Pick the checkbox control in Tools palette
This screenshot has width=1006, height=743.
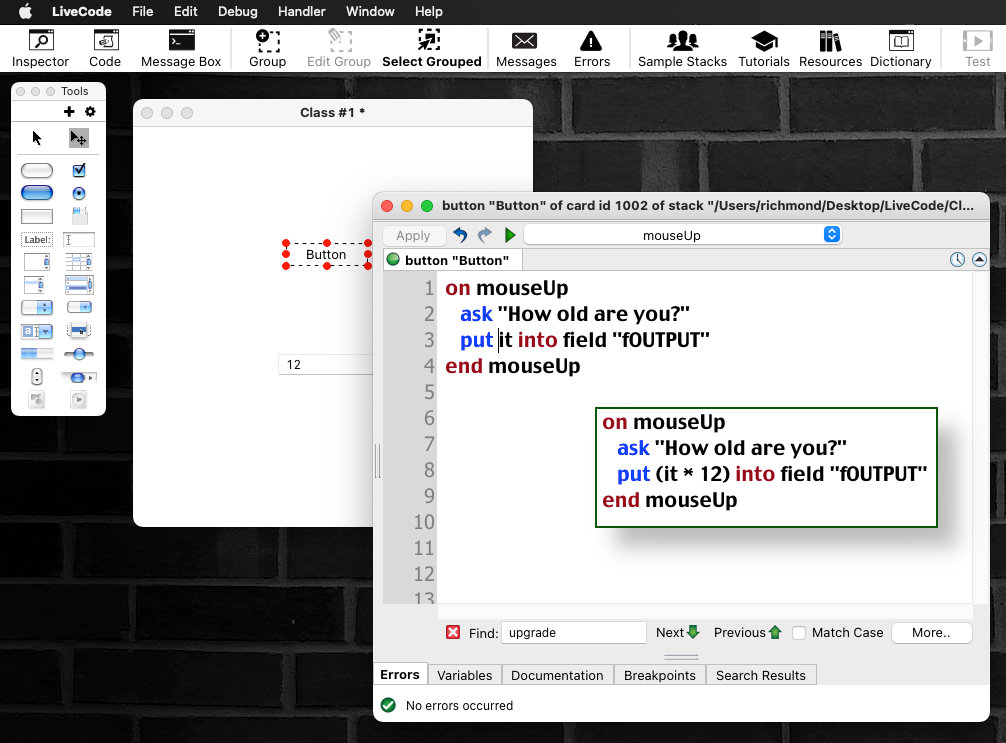click(x=79, y=171)
